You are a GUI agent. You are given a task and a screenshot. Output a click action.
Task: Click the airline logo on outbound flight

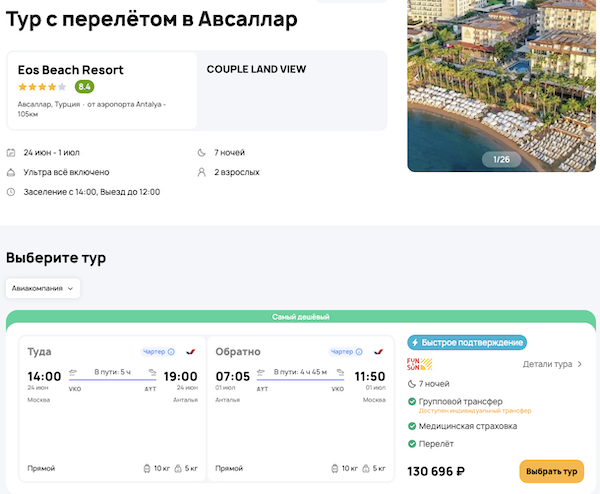point(189,352)
